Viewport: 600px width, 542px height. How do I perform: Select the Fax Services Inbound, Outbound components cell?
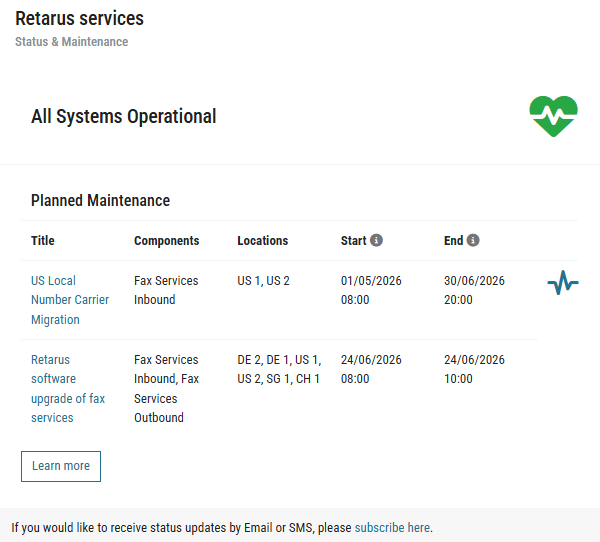[x=166, y=389]
